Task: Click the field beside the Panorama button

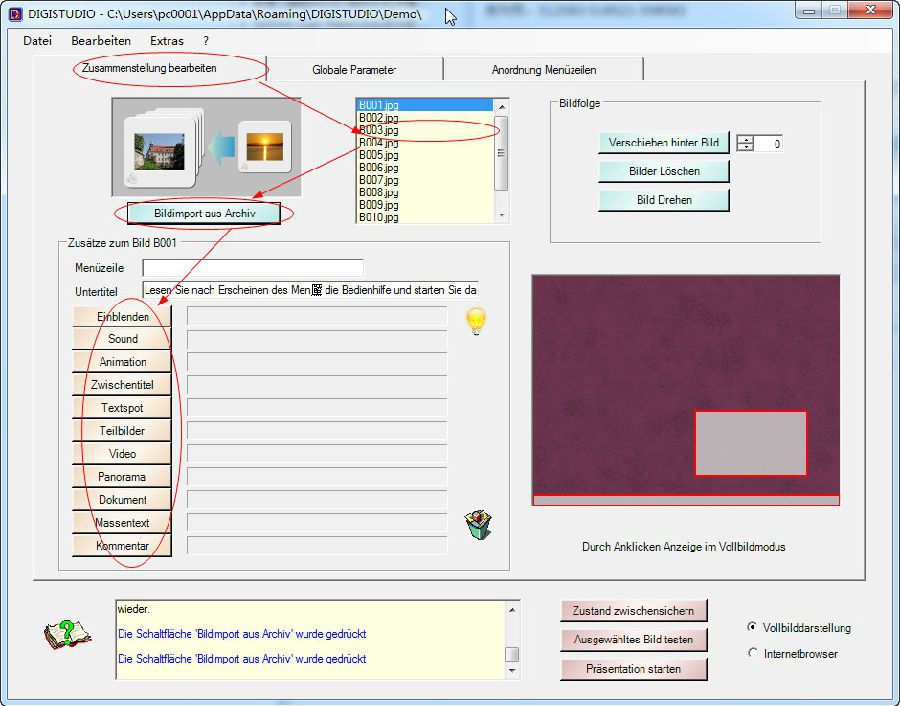Action: click(x=317, y=477)
